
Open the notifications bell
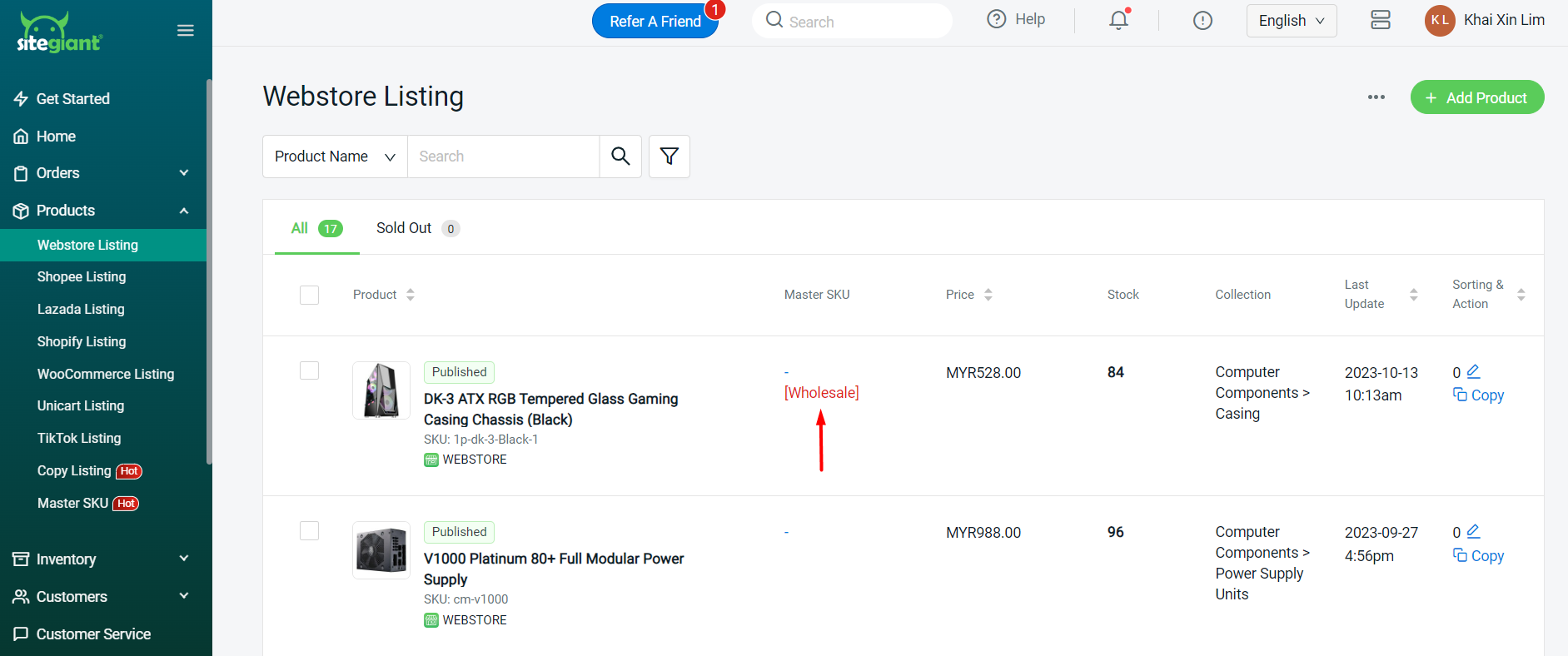(1118, 20)
